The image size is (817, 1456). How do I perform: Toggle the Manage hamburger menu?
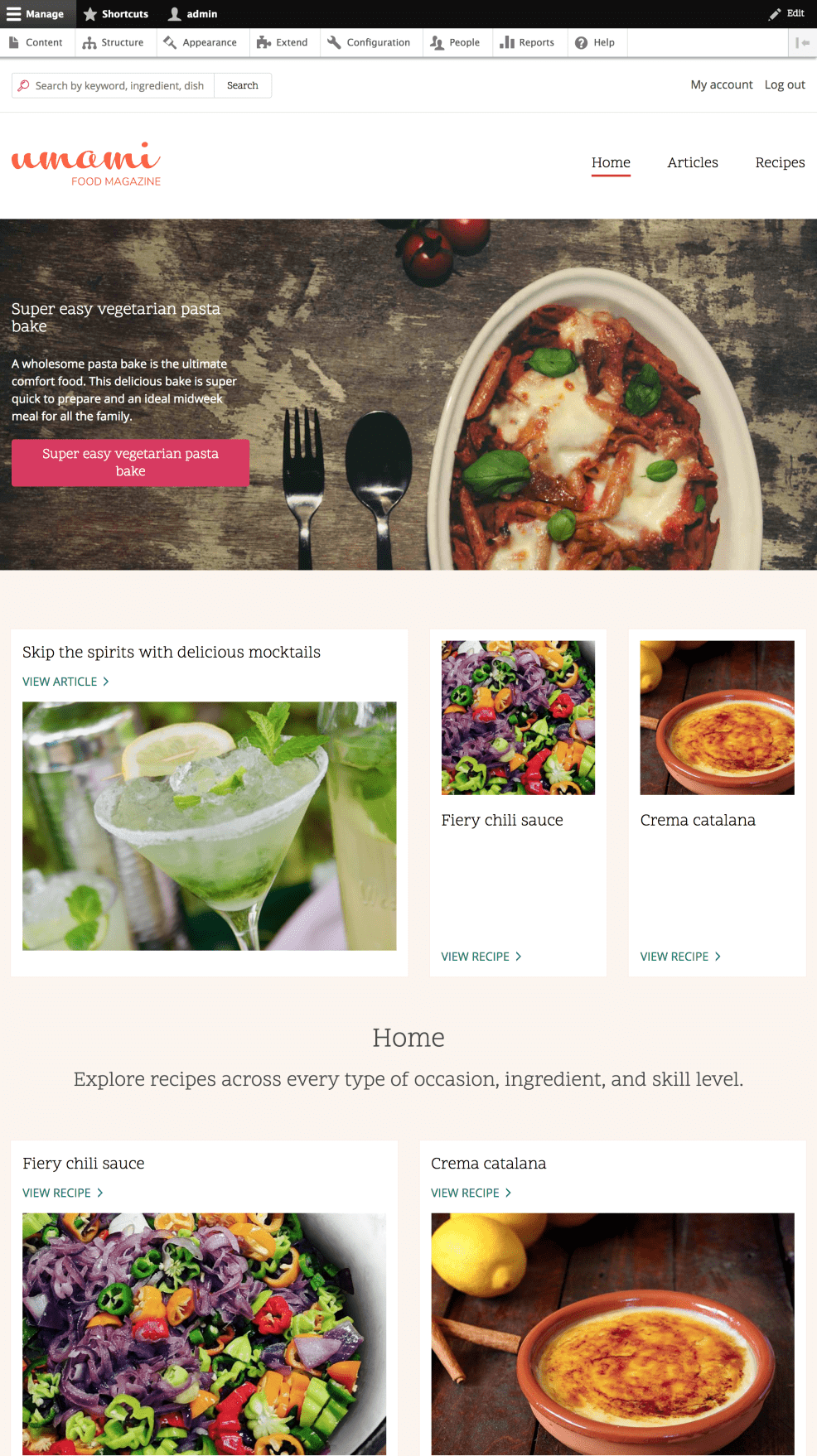click(36, 14)
